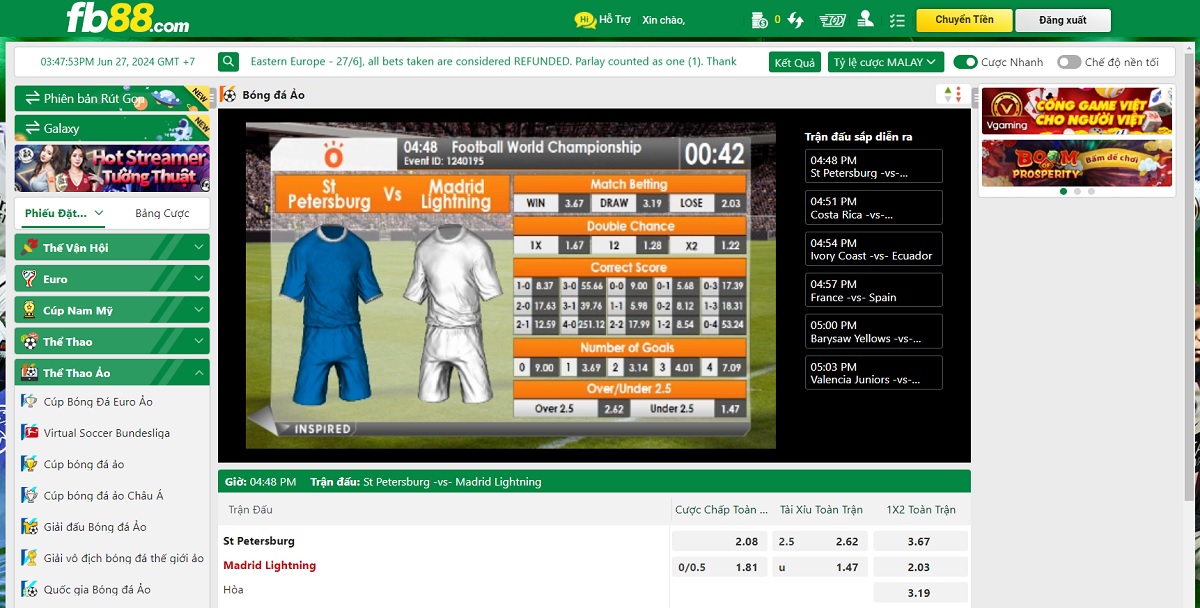This screenshot has width=1200, height=608.
Task: Click the sort arrows icon above video
Action: point(952,95)
